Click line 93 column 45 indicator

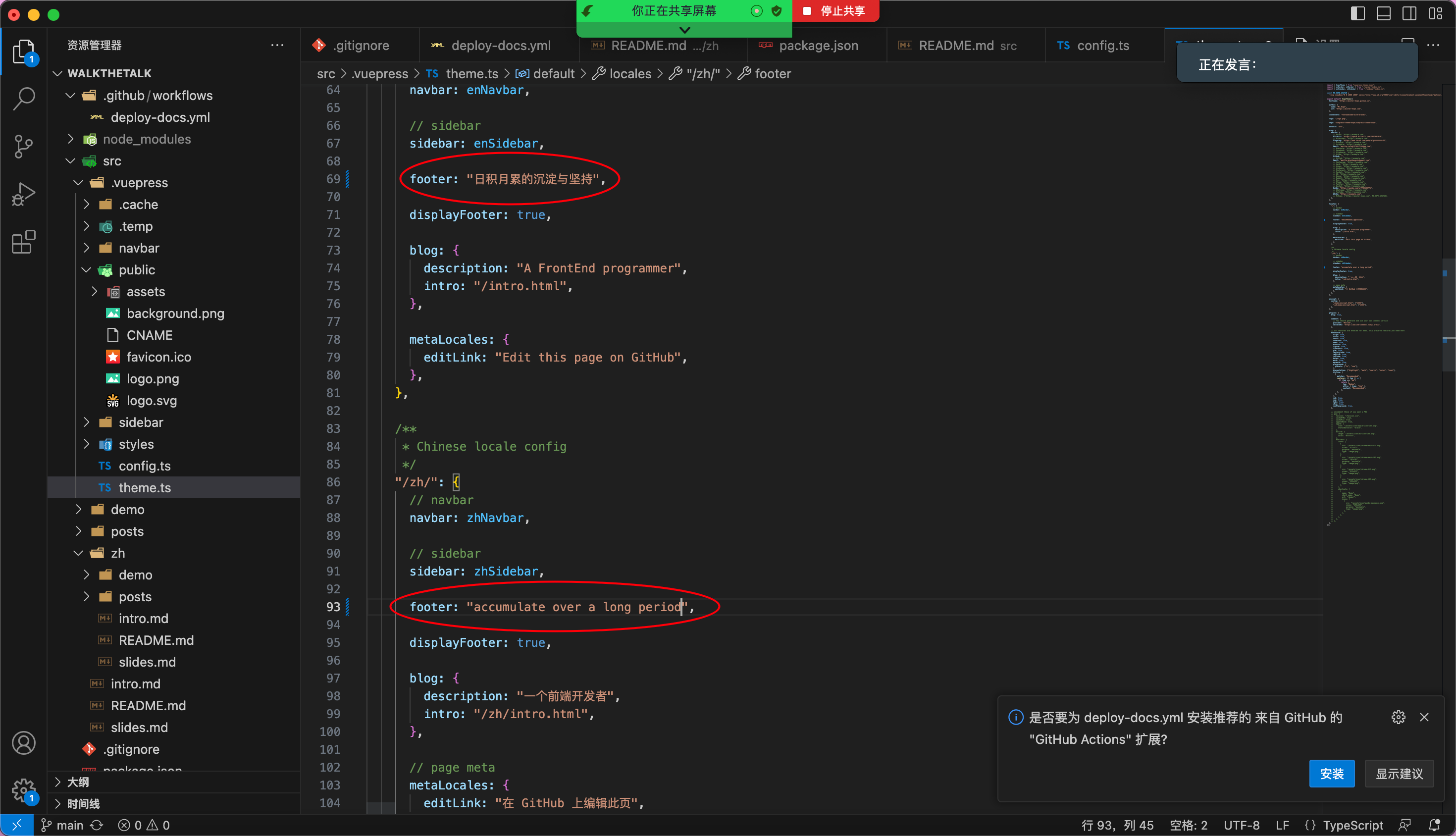(x=1117, y=825)
